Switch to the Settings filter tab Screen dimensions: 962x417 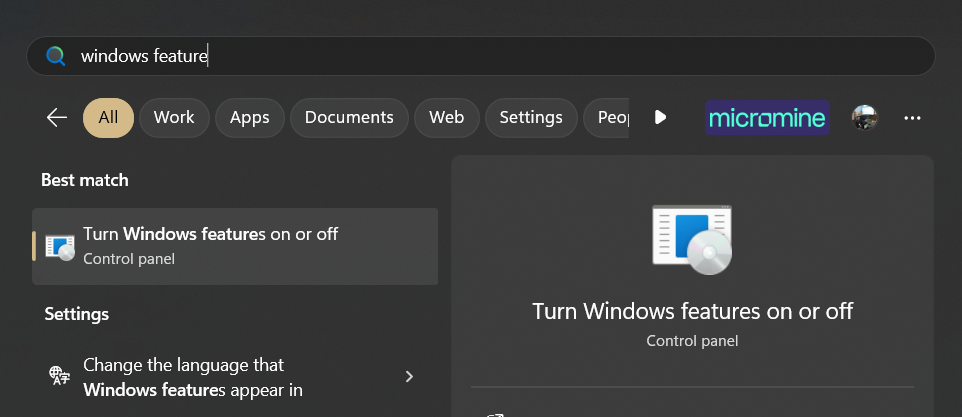click(x=530, y=117)
